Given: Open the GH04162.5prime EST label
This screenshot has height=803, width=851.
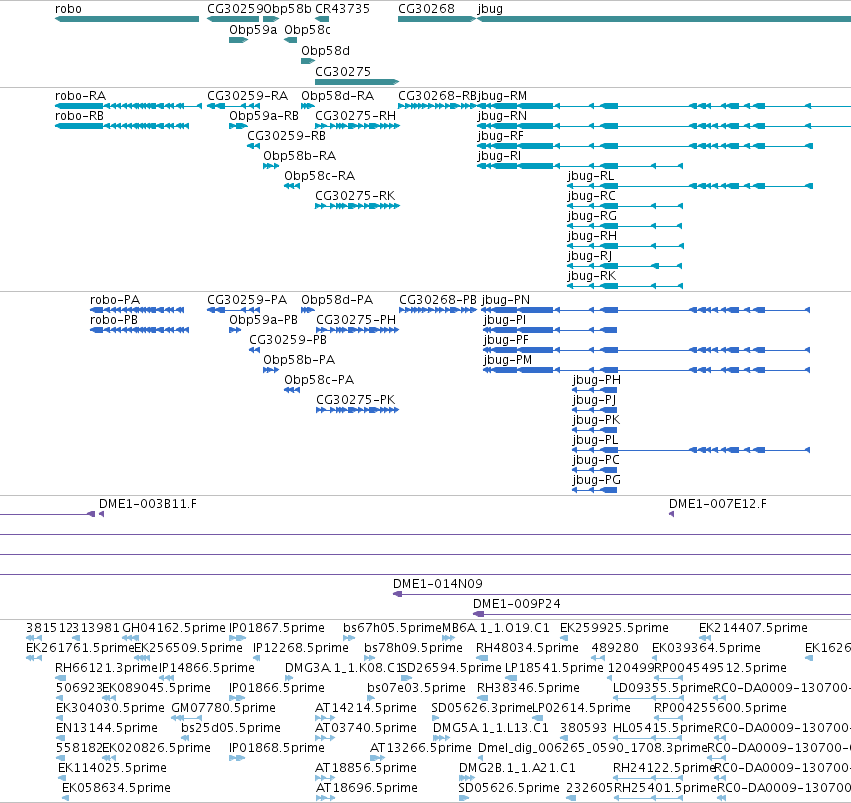Looking at the screenshot, I should 174,628.
